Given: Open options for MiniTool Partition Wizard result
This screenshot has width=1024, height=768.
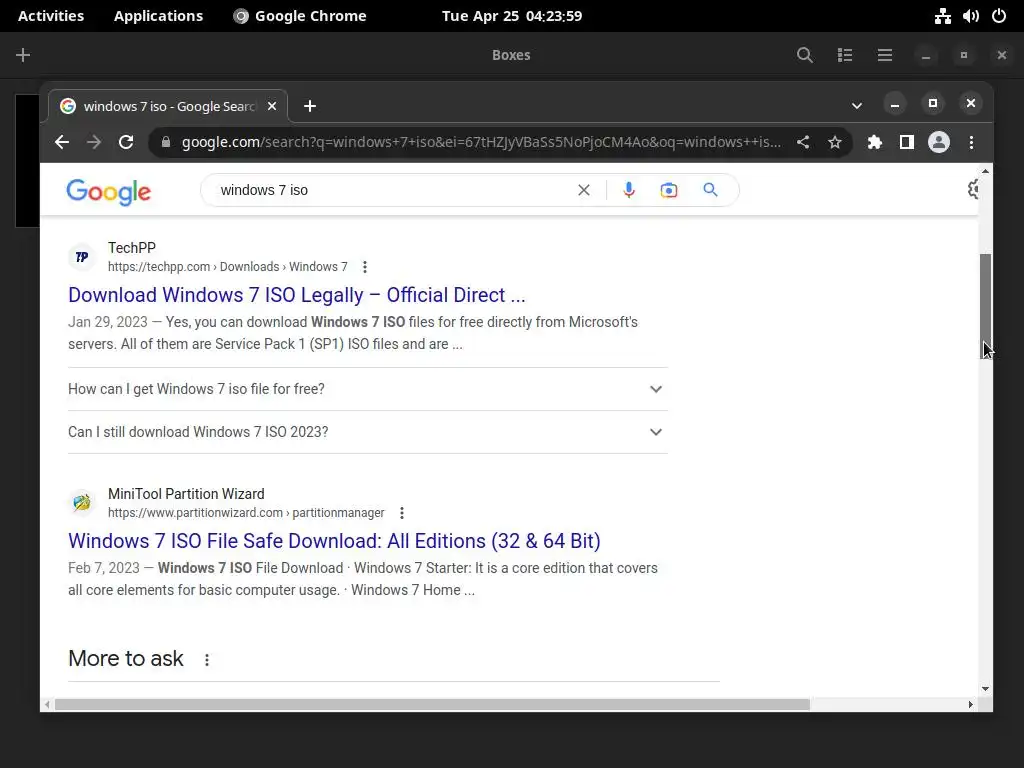Looking at the screenshot, I should coord(402,513).
